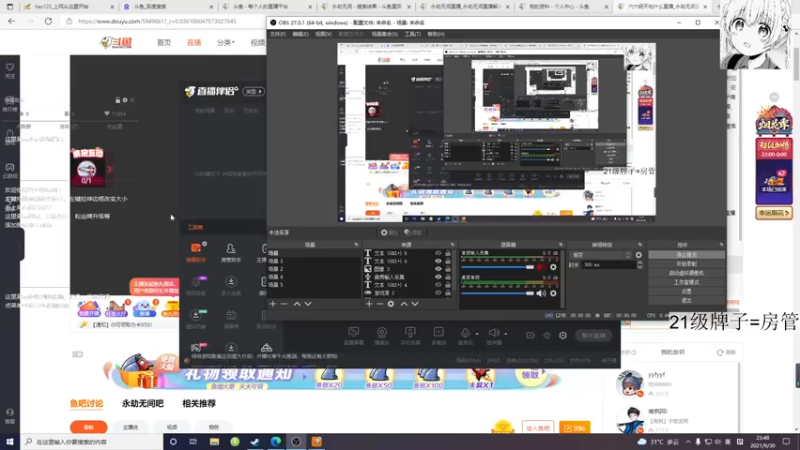Image resolution: width=800 pixels, height=450 pixels.
Task: Open 弹幕助手 in Douyu companion tools
Action: click(x=196, y=252)
